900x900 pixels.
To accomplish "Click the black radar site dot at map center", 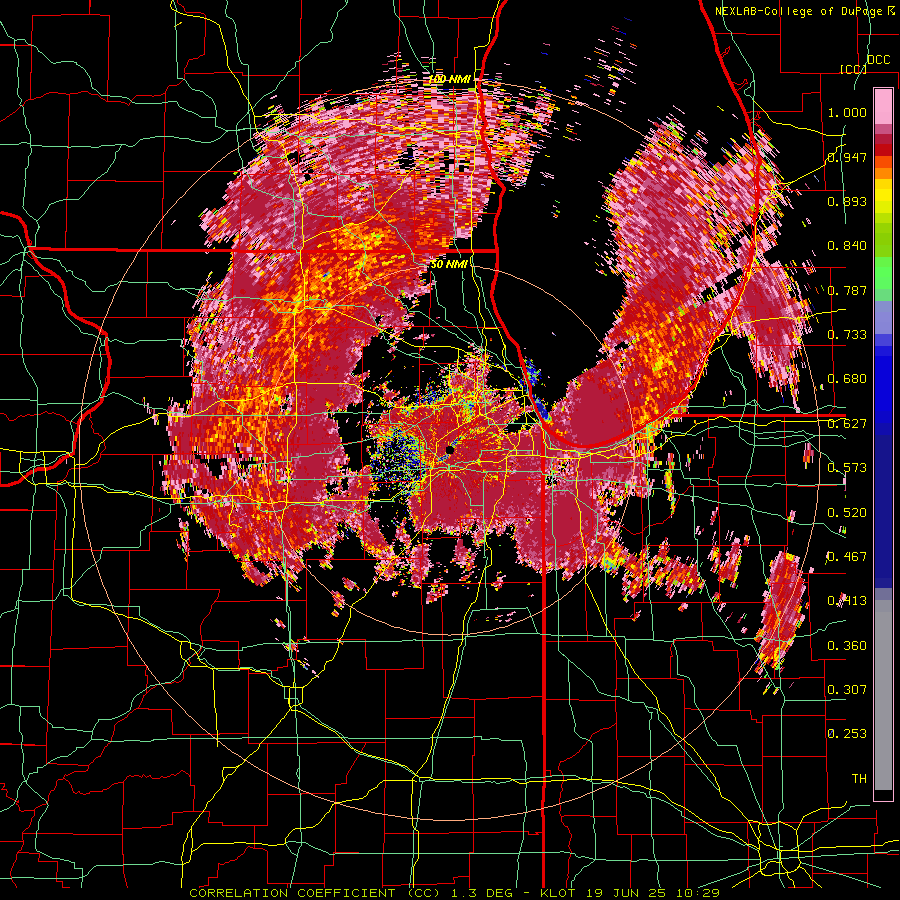I will tap(449, 451).
